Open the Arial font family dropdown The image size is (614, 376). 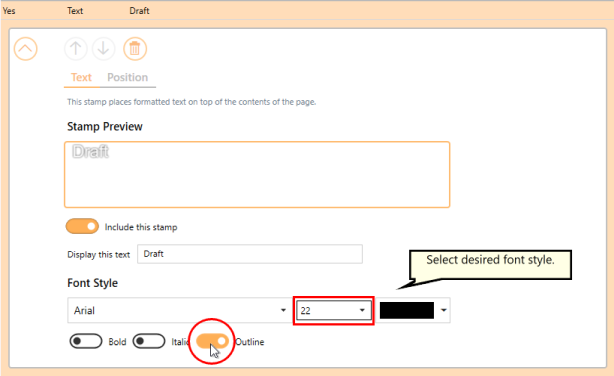click(179, 310)
